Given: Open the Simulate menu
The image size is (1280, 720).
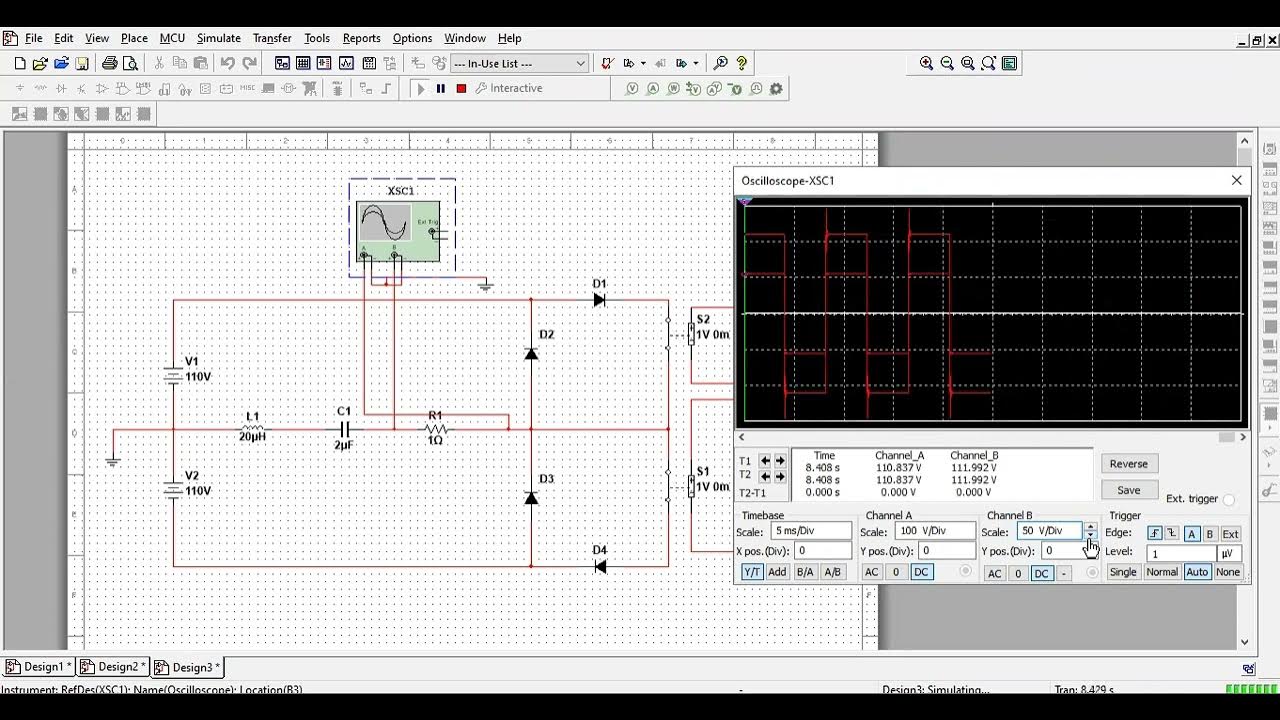Looking at the screenshot, I should point(218,38).
